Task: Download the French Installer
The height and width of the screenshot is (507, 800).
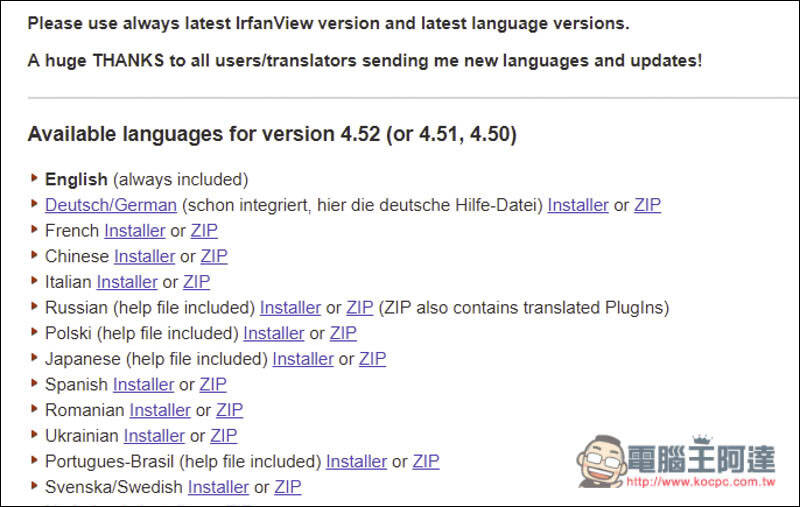Action: point(135,231)
